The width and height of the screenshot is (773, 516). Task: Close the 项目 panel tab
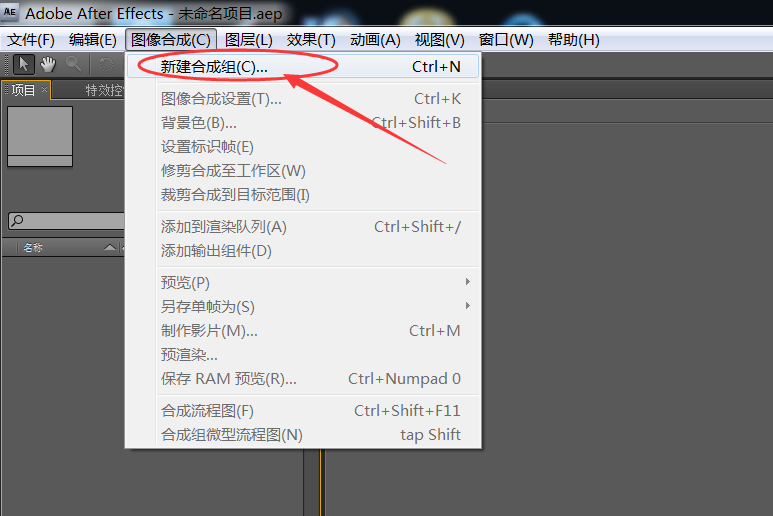click(44, 89)
